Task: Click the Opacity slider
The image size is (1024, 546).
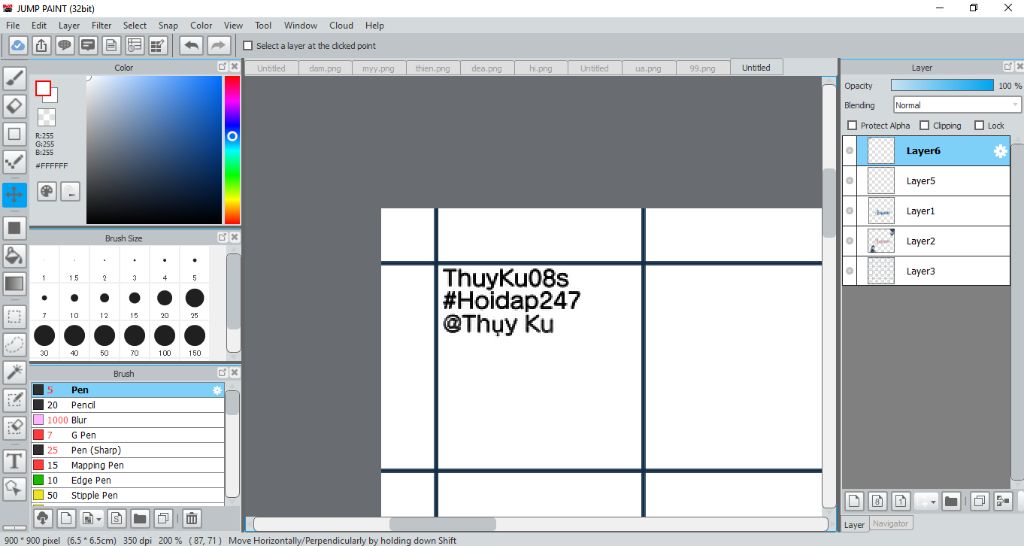Action: click(942, 86)
